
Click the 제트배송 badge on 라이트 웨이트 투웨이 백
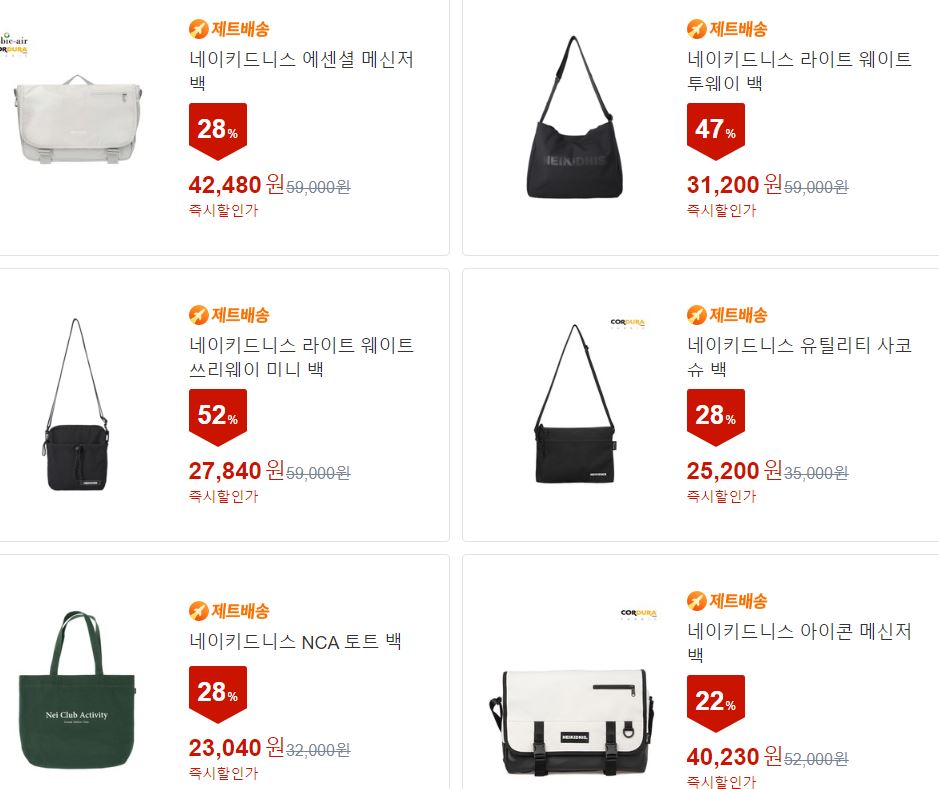[x=727, y=29]
